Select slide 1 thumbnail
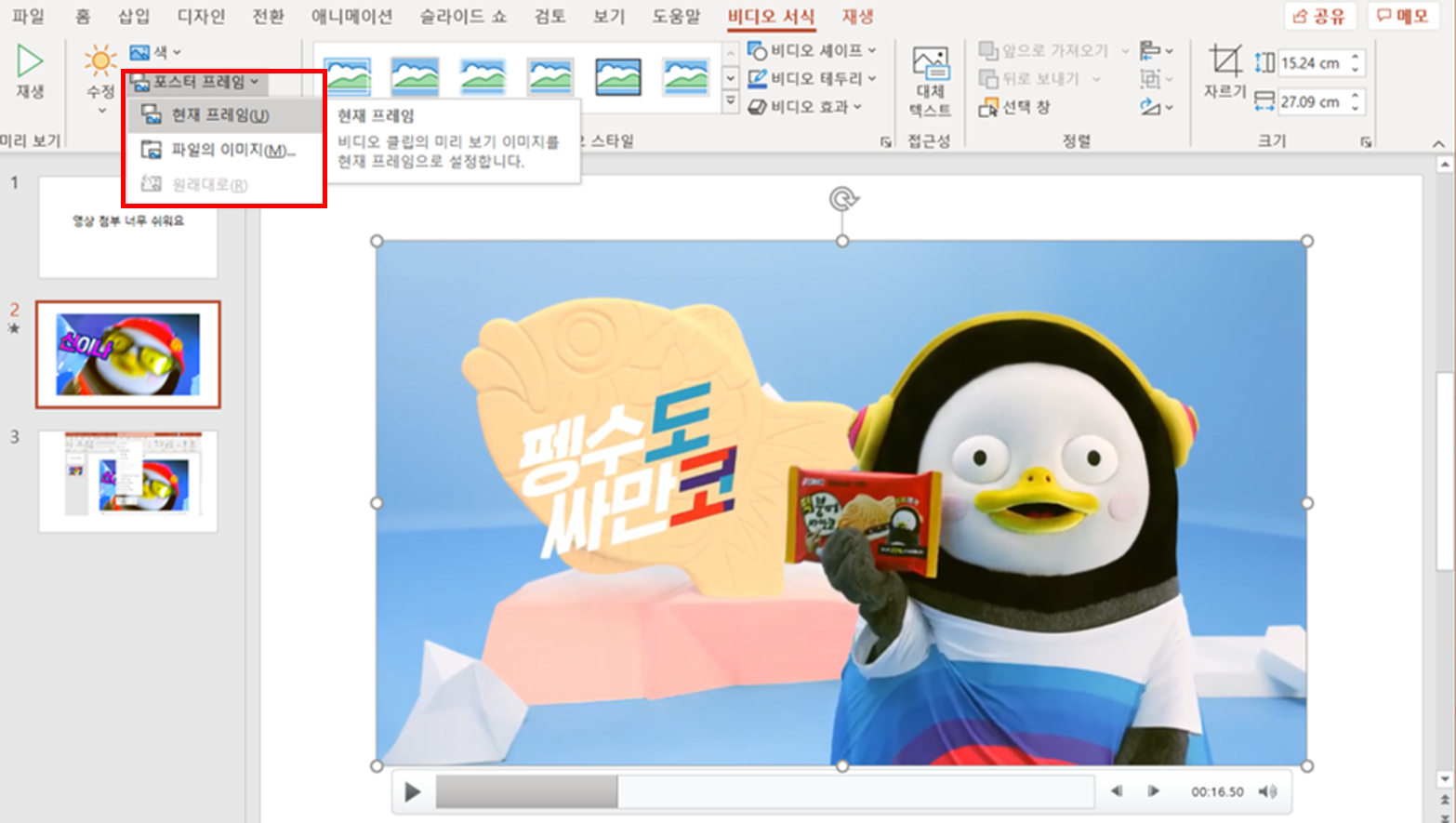 128,227
